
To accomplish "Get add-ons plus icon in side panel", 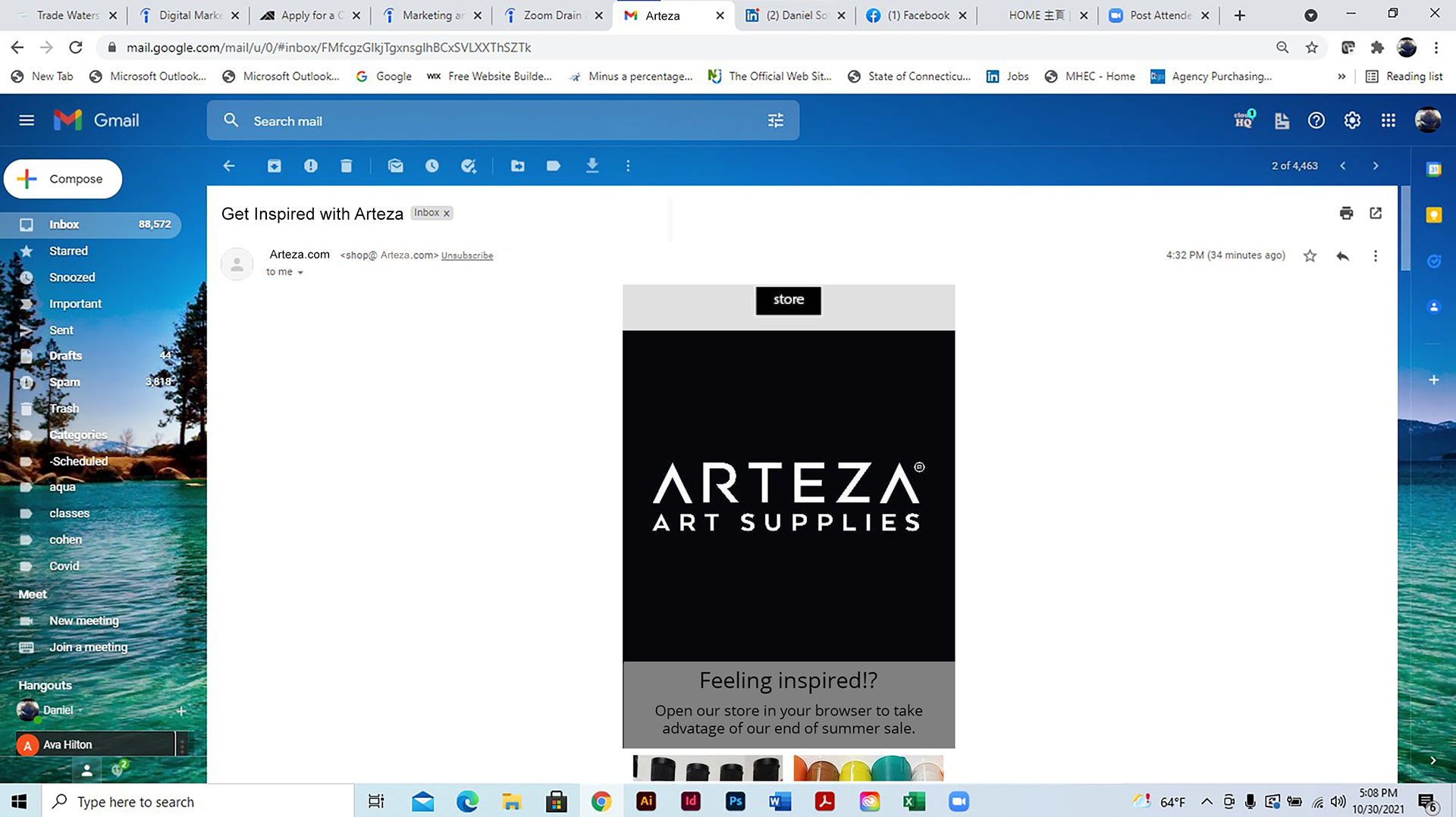I will pos(1434,380).
